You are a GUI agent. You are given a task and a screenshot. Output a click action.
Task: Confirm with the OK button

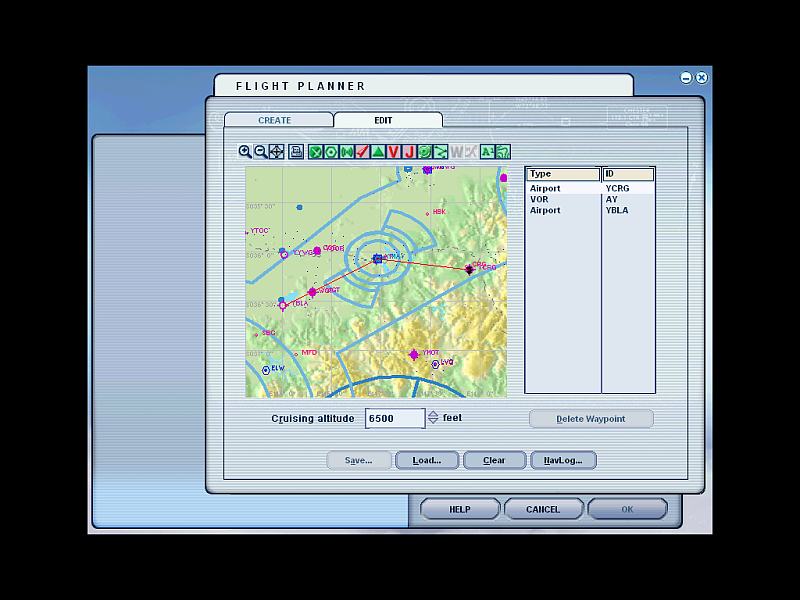[627, 509]
